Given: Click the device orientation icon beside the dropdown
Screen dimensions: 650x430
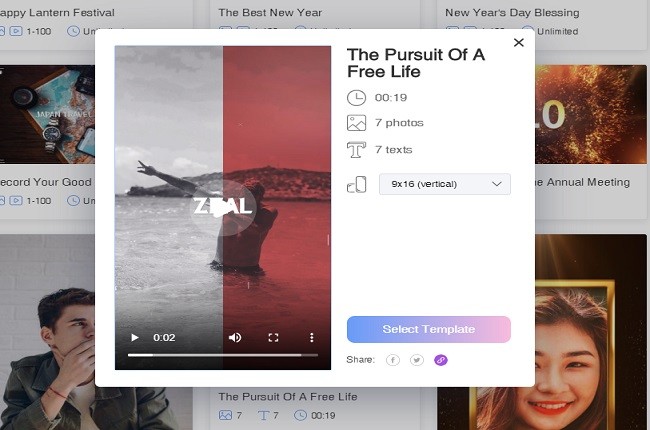Looking at the screenshot, I should [x=357, y=185].
